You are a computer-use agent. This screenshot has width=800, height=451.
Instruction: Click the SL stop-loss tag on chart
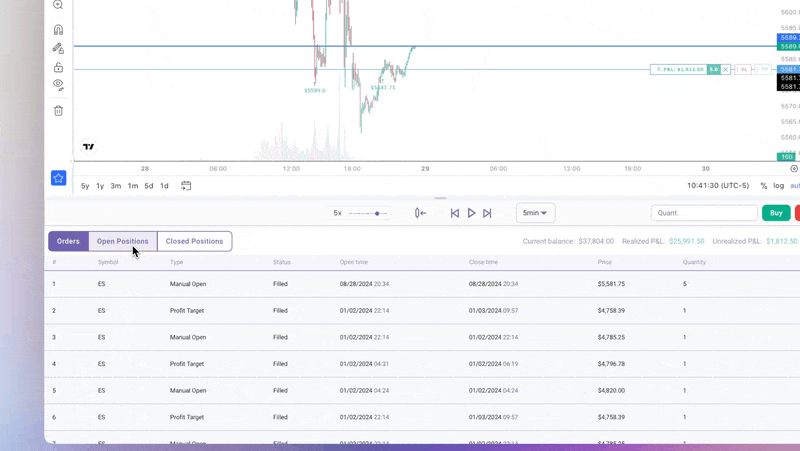744,69
